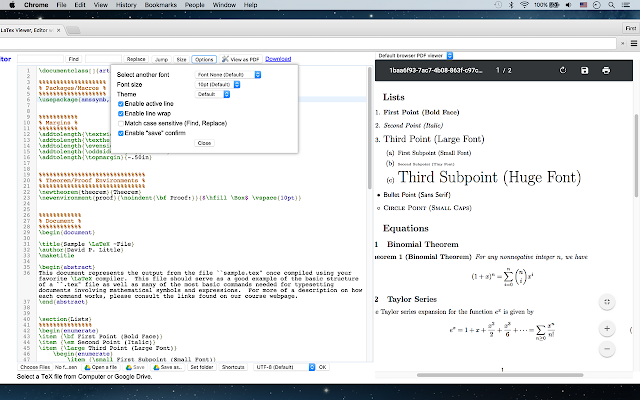640x400 pixels.
Task: Click the fit-to-page button in PDF viewer
Action: click(607, 302)
